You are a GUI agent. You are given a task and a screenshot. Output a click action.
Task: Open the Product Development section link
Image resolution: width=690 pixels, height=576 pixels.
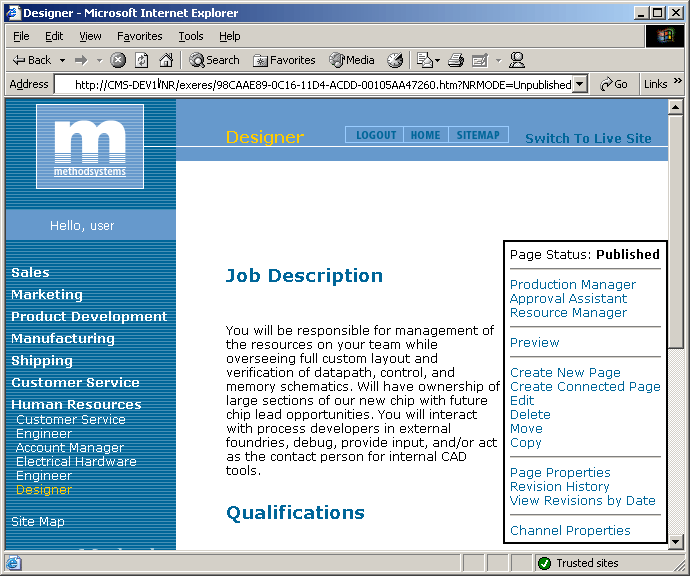(89, 316)
